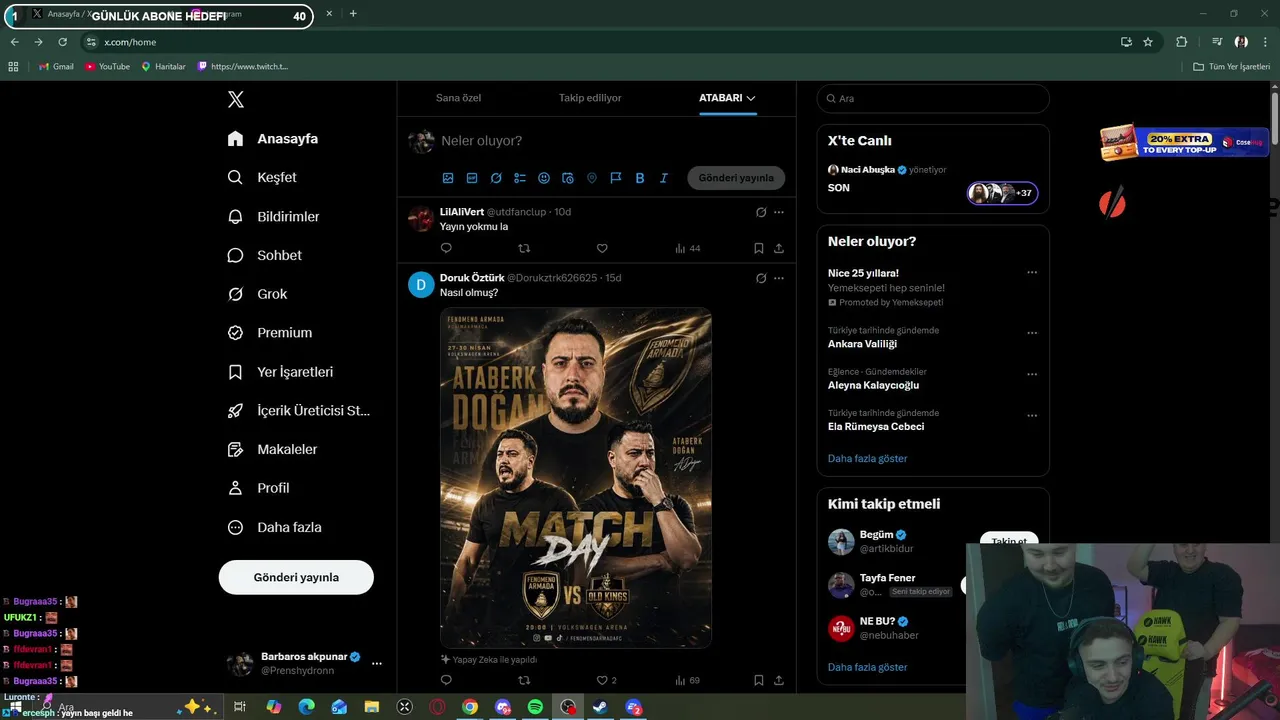Share LilAliVert's post
Image resolution: width=1280 pixels, height=720 pixels.
tap(779, 248)
